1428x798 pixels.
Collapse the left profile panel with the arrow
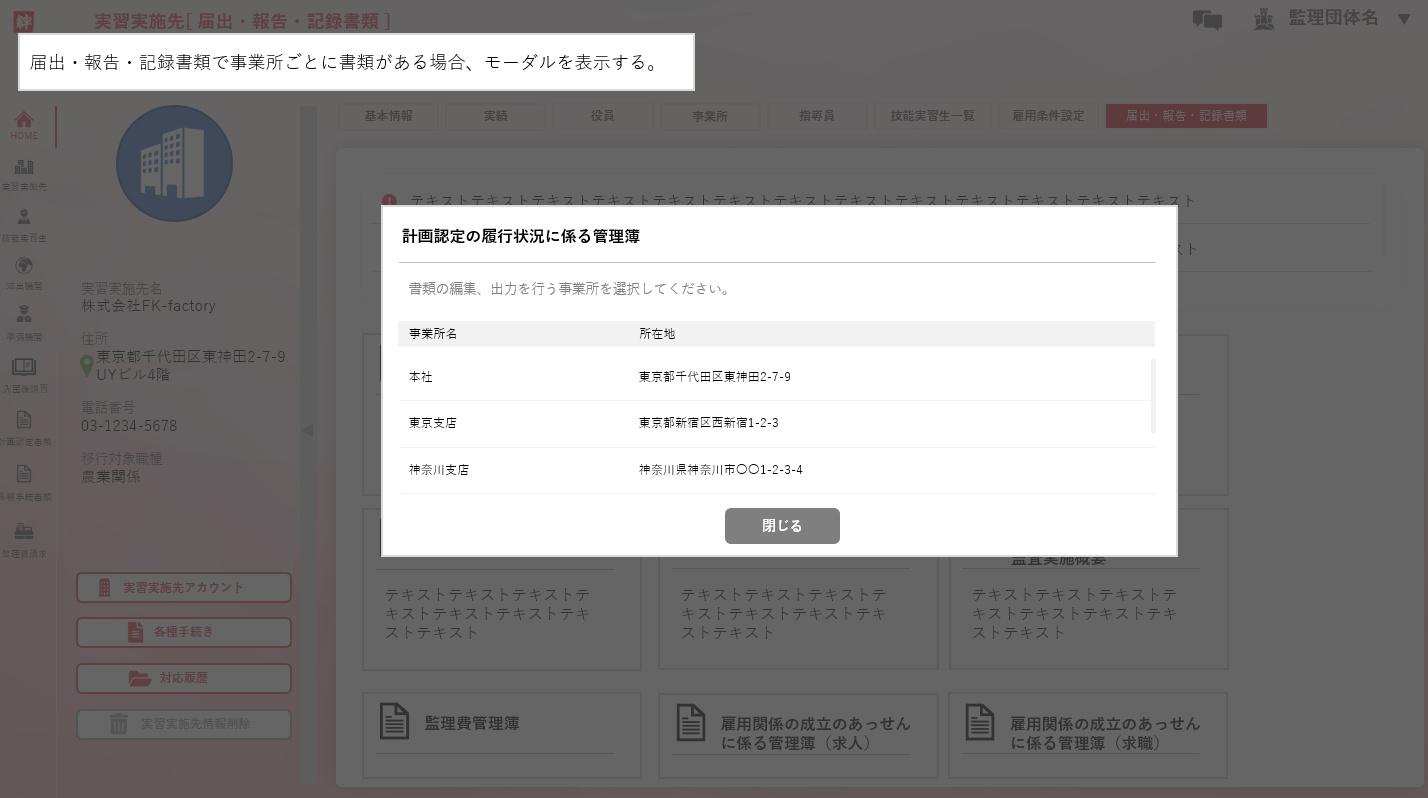point(305,430)
